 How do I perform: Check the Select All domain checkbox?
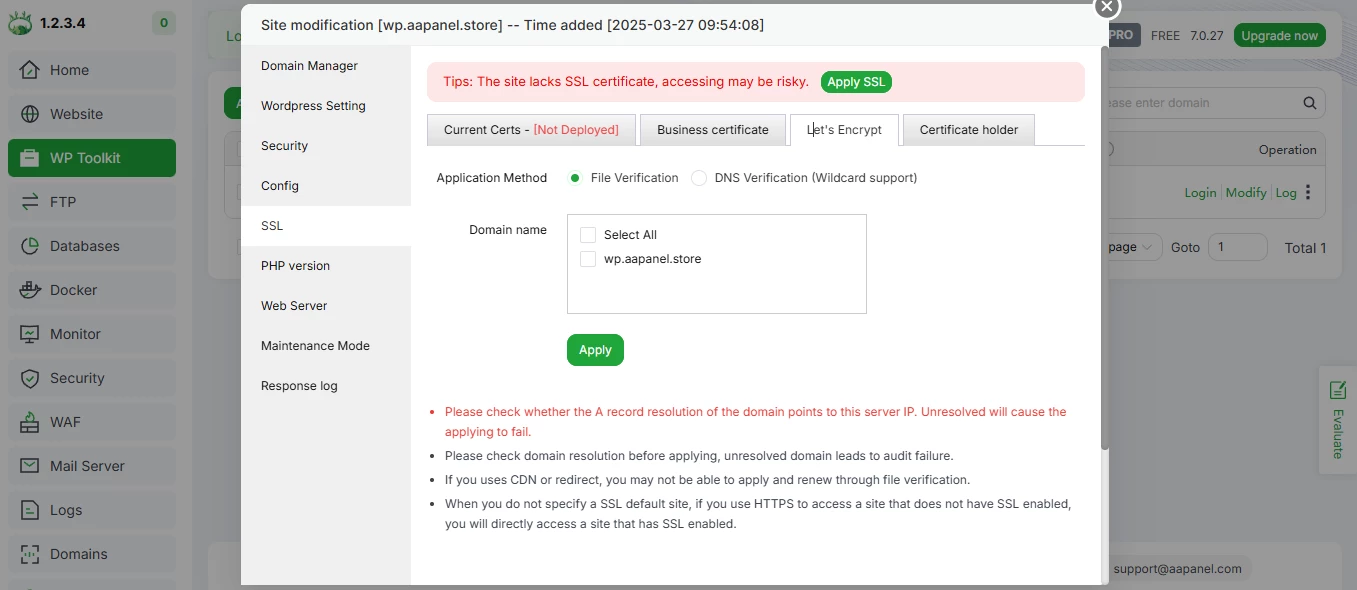point(588,234)
